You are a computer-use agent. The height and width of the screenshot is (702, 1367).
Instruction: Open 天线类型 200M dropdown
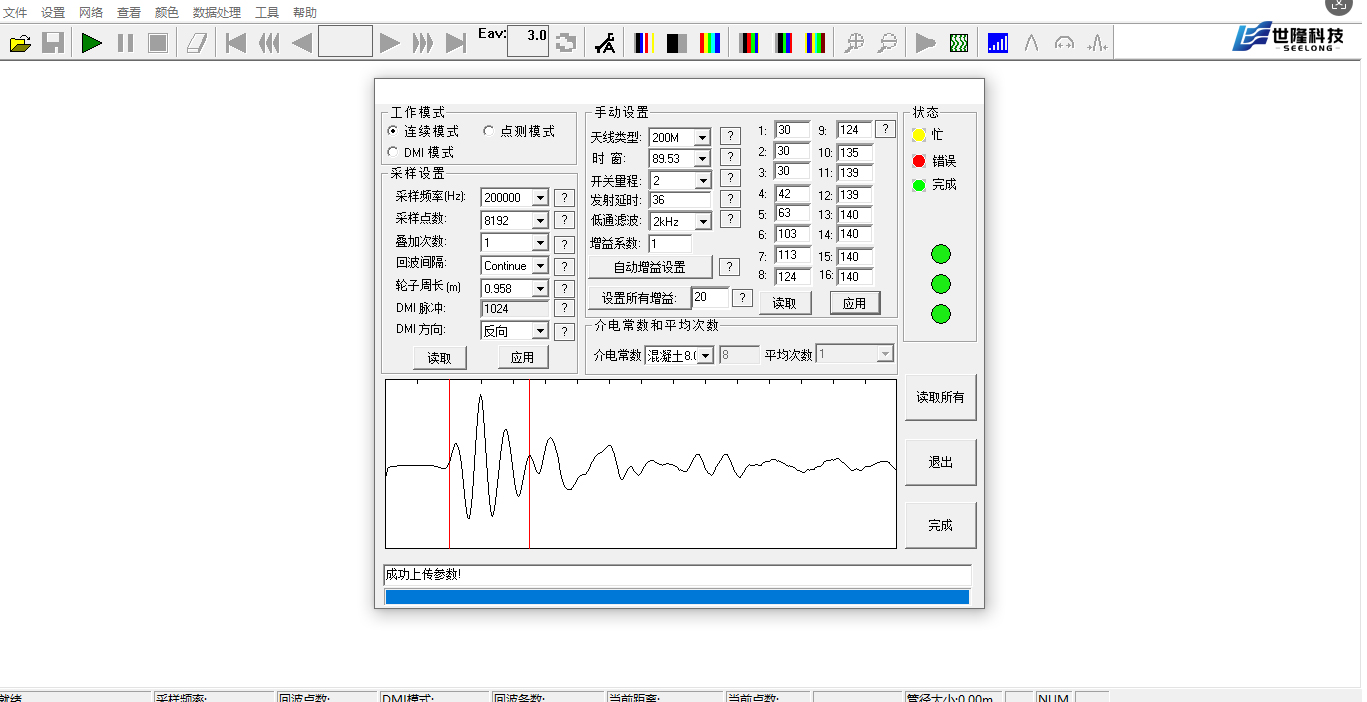702,137
